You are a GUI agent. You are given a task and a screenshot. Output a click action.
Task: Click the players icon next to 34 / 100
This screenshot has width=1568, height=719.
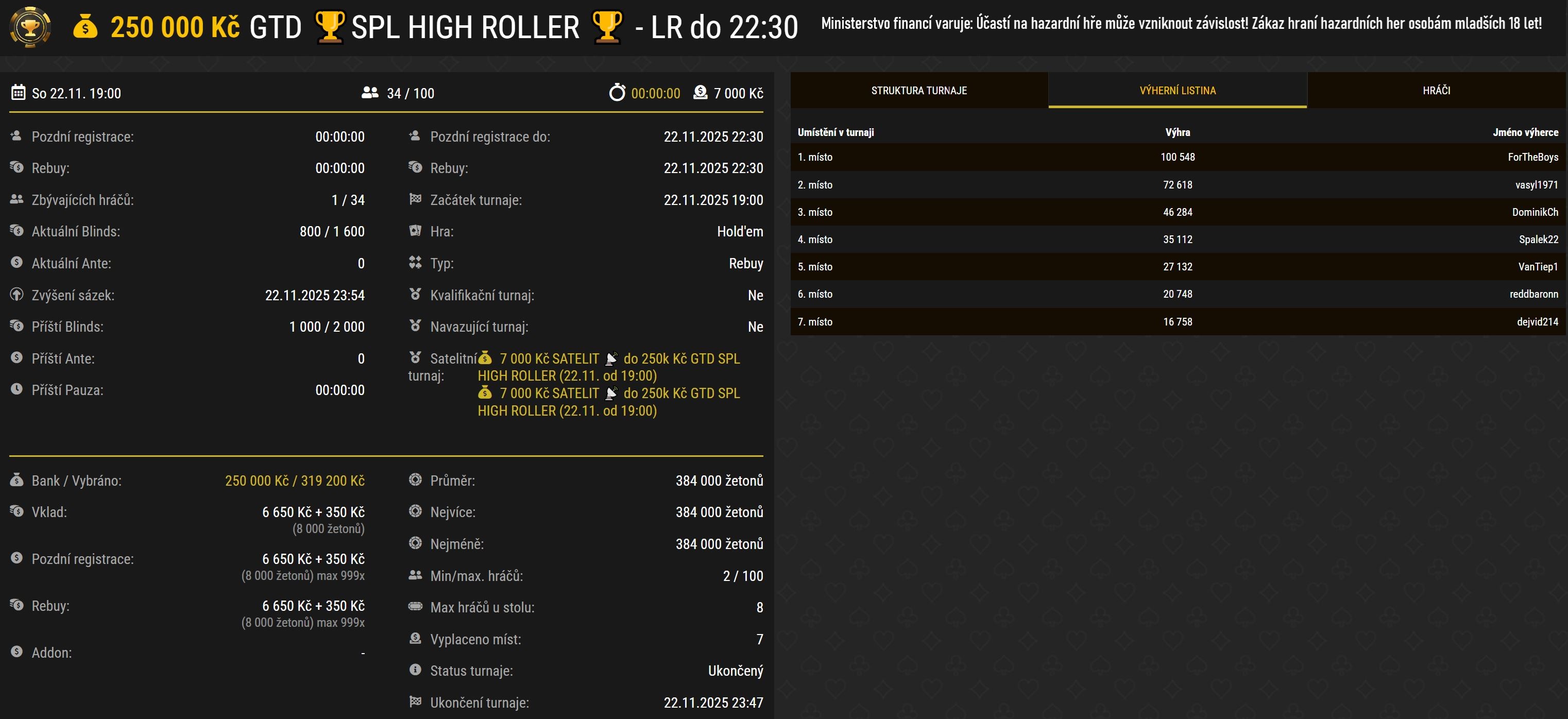click(x=369, y=93)
